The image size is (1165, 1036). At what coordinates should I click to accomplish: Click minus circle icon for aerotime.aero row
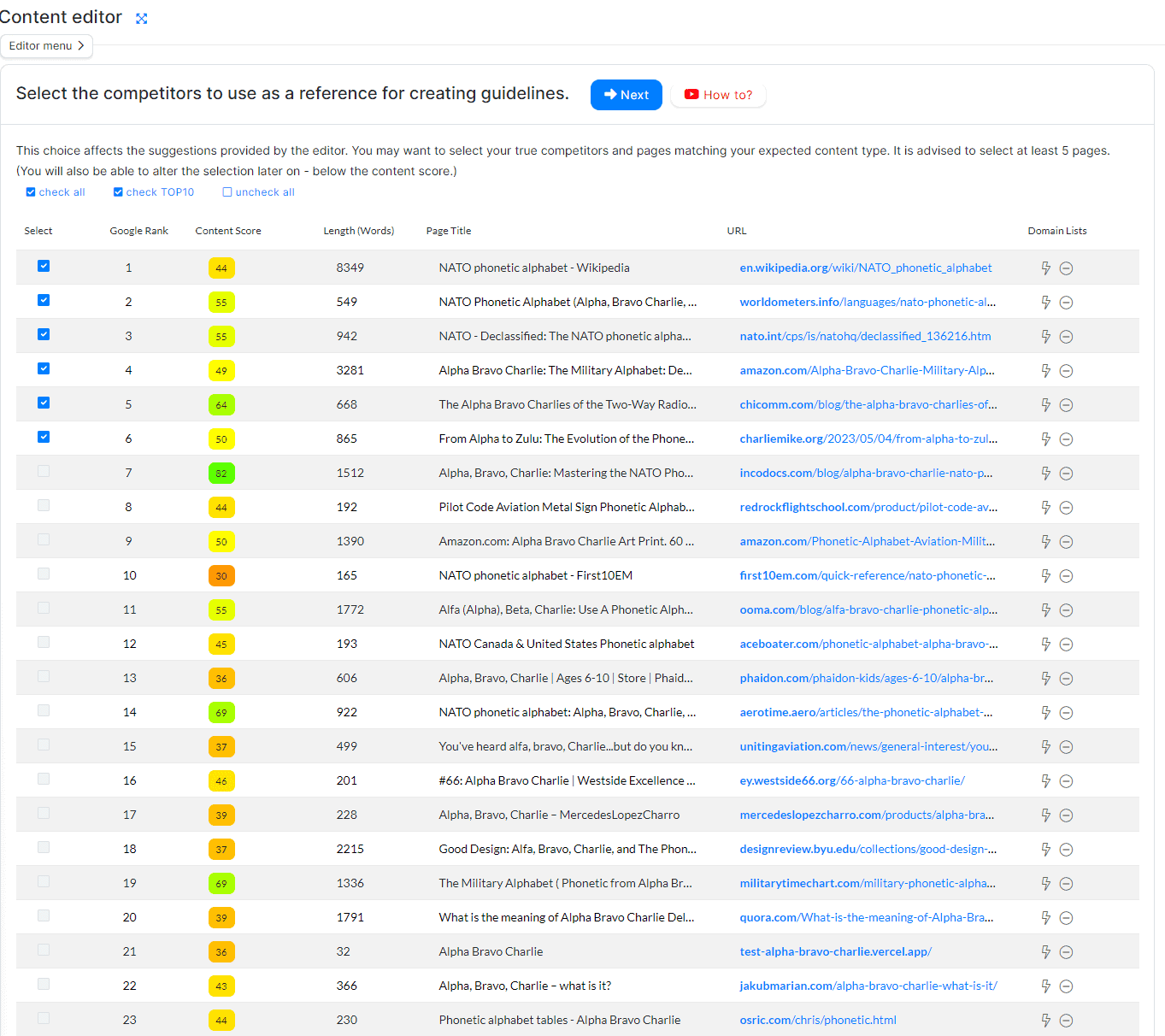click(1066, 713)
